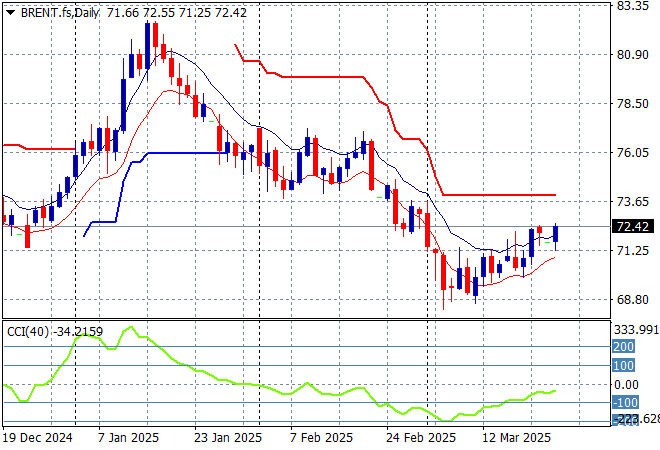Click the CCI -100 level scale label
The height and width of the screenshot is (450, 660).
coord(625,402)
